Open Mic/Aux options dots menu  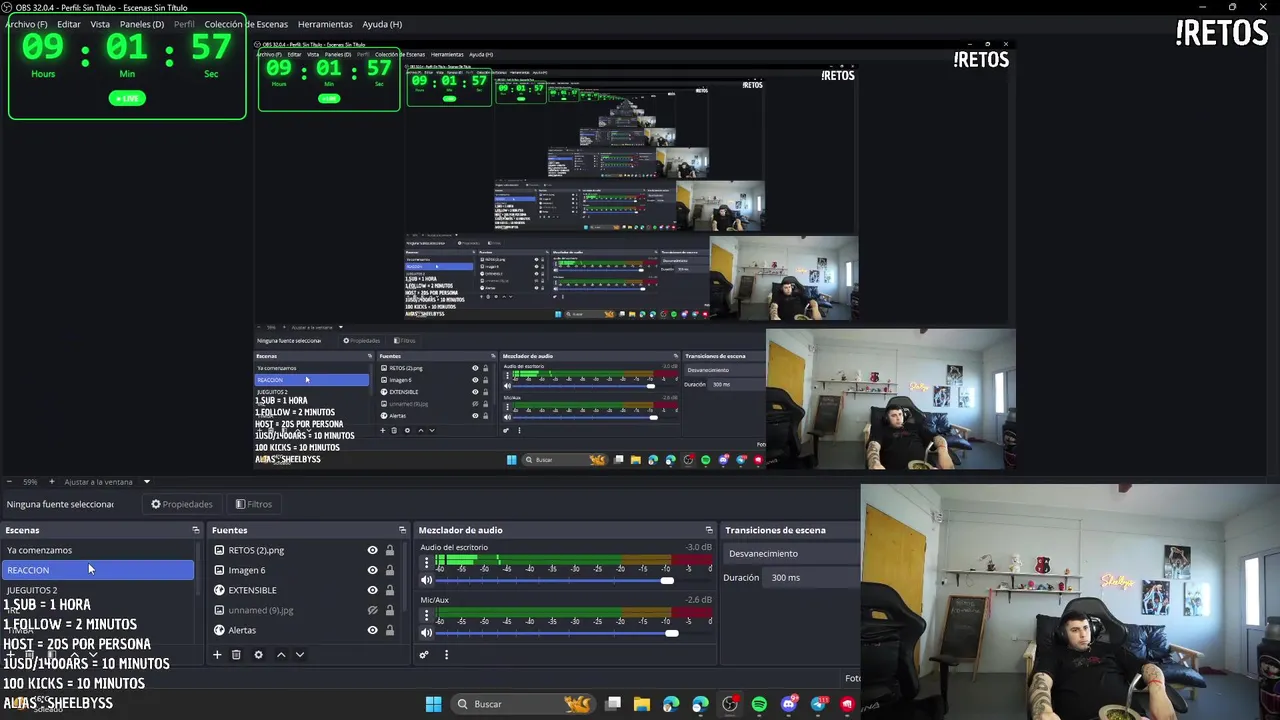(426, 616)
